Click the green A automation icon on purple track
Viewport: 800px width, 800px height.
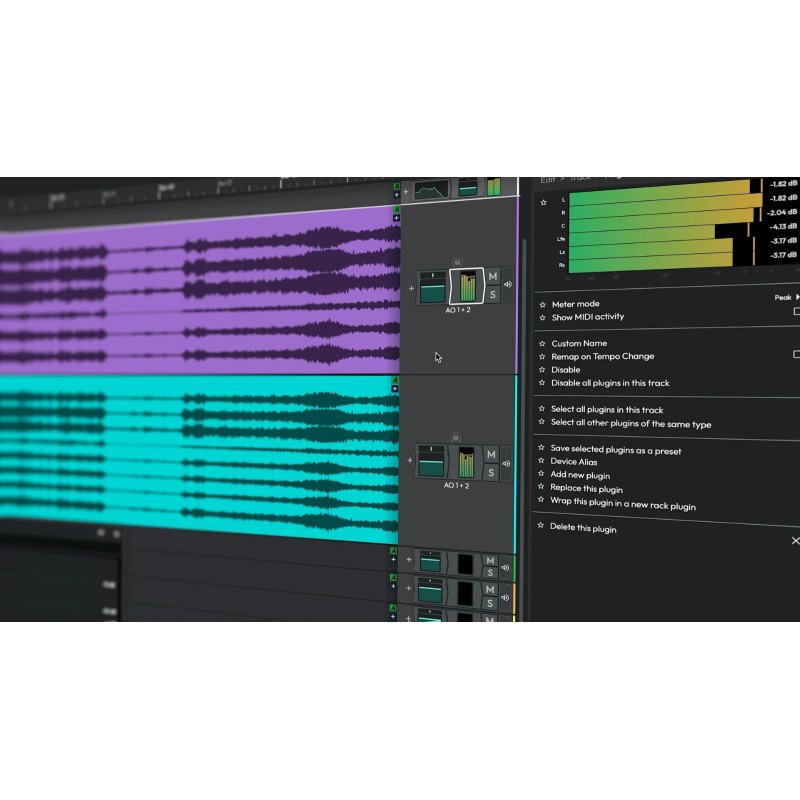coord(396,210)
